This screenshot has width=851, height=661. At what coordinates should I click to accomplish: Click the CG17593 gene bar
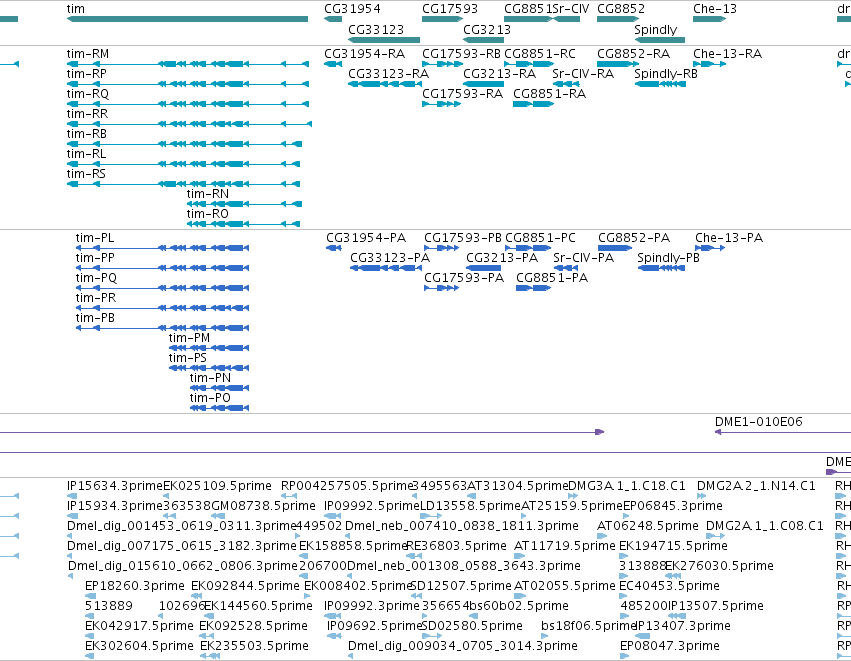pos(442,19)
